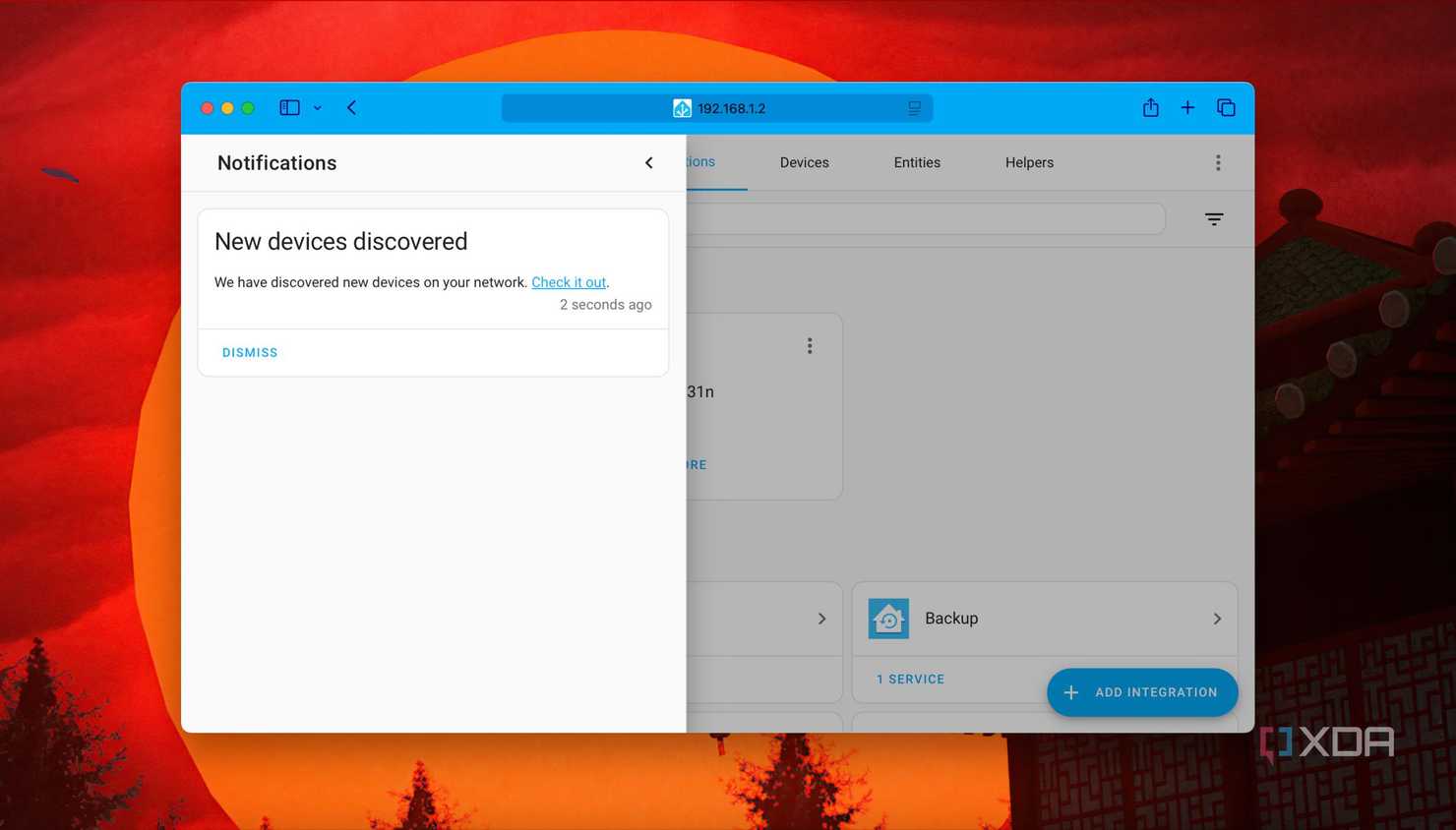This screenshot has width=1456, height=830.
Task: Open a new Safari tab
Action: click(x=1187, y=107)
